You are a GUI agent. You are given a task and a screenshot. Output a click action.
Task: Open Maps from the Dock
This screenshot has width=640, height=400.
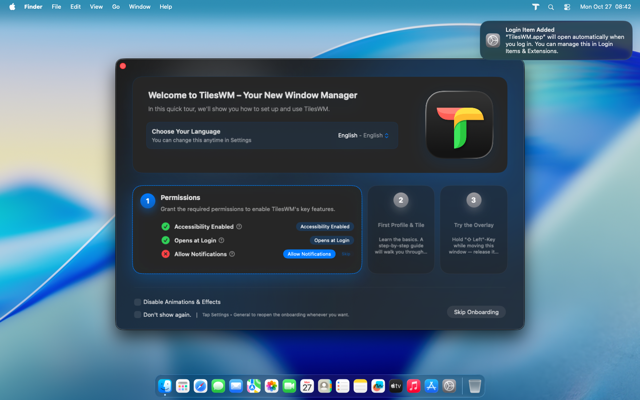coord(253,386)
